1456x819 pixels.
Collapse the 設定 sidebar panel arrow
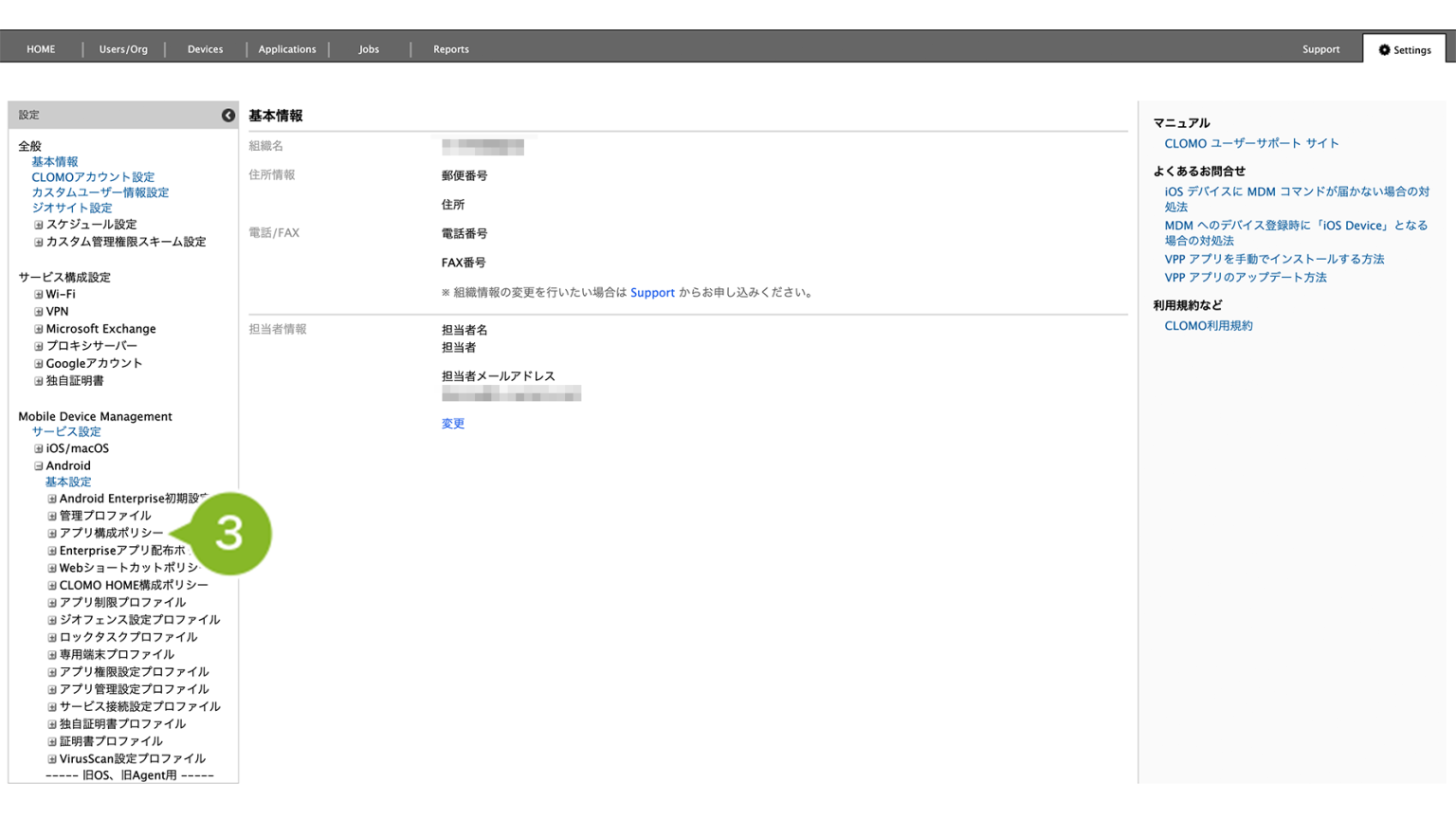(x=227, y=116)
